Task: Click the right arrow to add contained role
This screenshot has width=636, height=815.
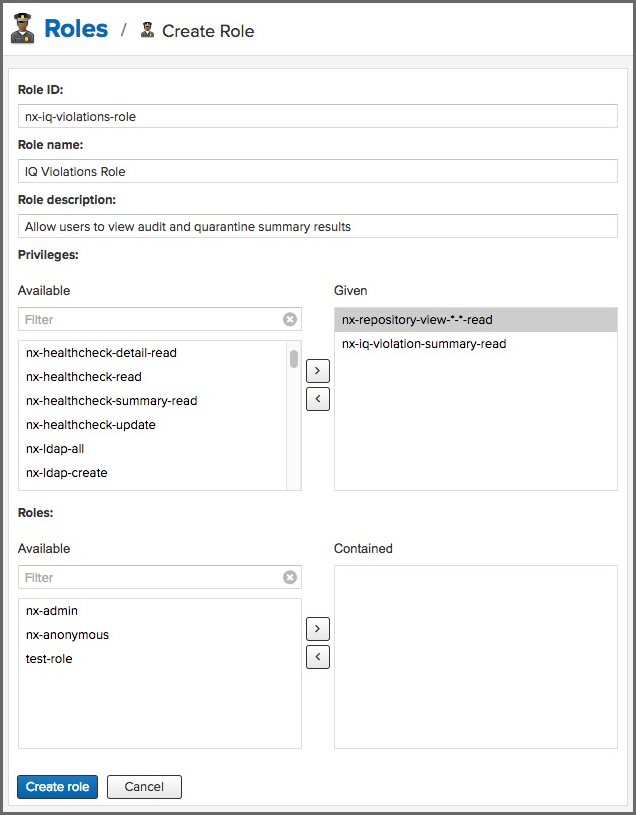Action: 317,628
